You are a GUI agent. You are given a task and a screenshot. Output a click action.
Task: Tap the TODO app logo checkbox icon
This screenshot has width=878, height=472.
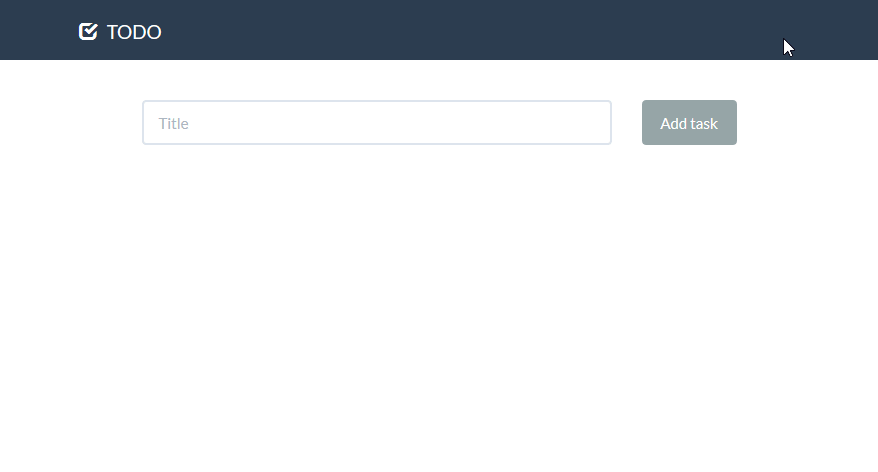[x=88, y=31]
